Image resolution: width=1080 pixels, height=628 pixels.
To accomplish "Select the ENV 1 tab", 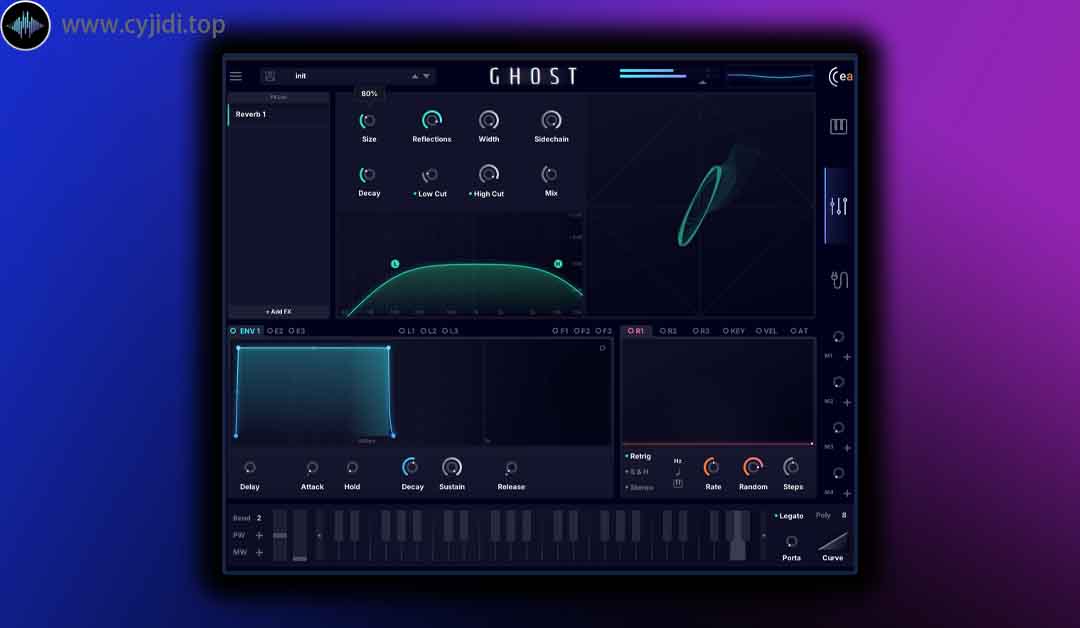I will coord(246,331).
